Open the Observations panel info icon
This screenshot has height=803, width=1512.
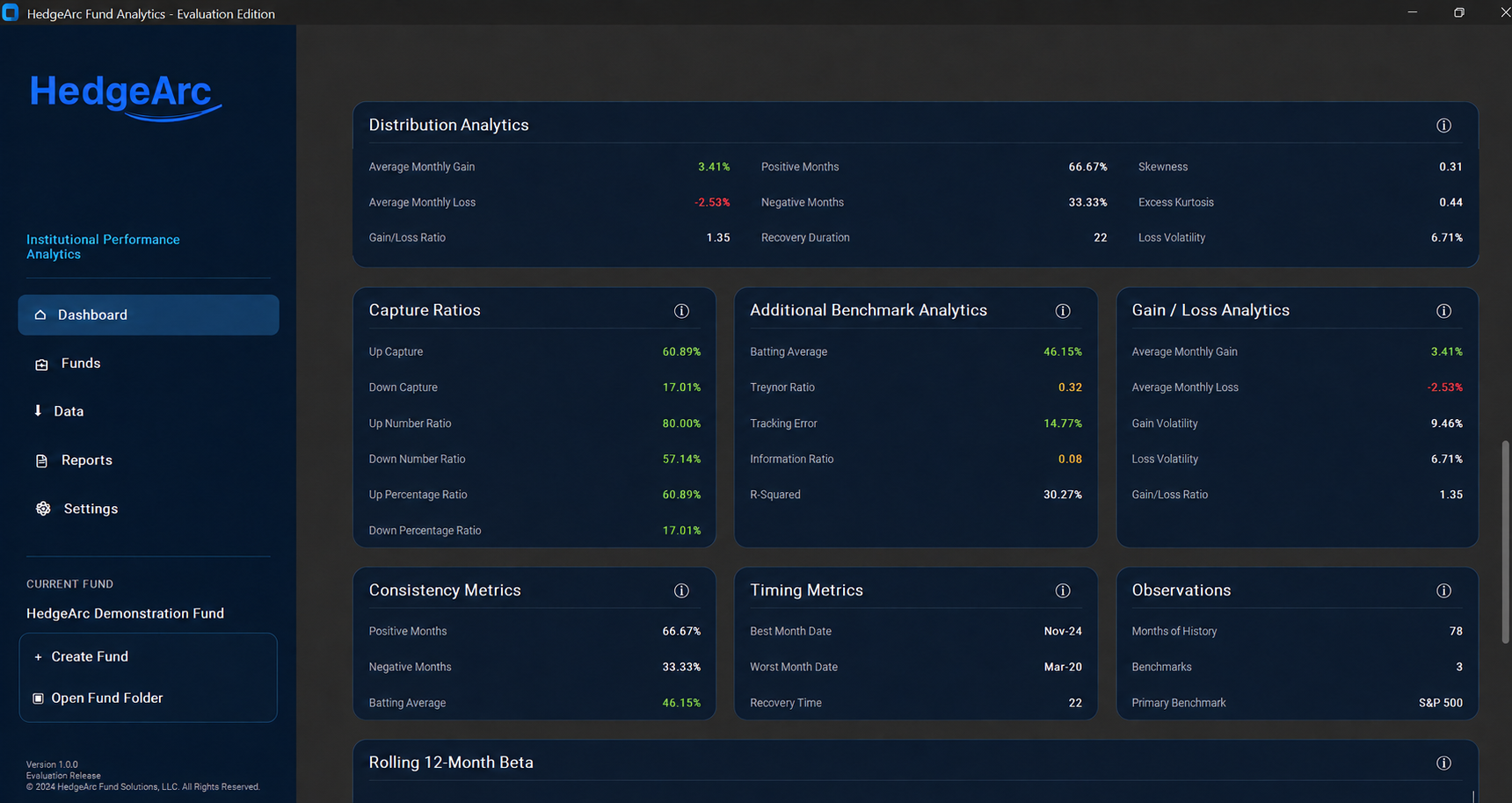[1443, 591]
